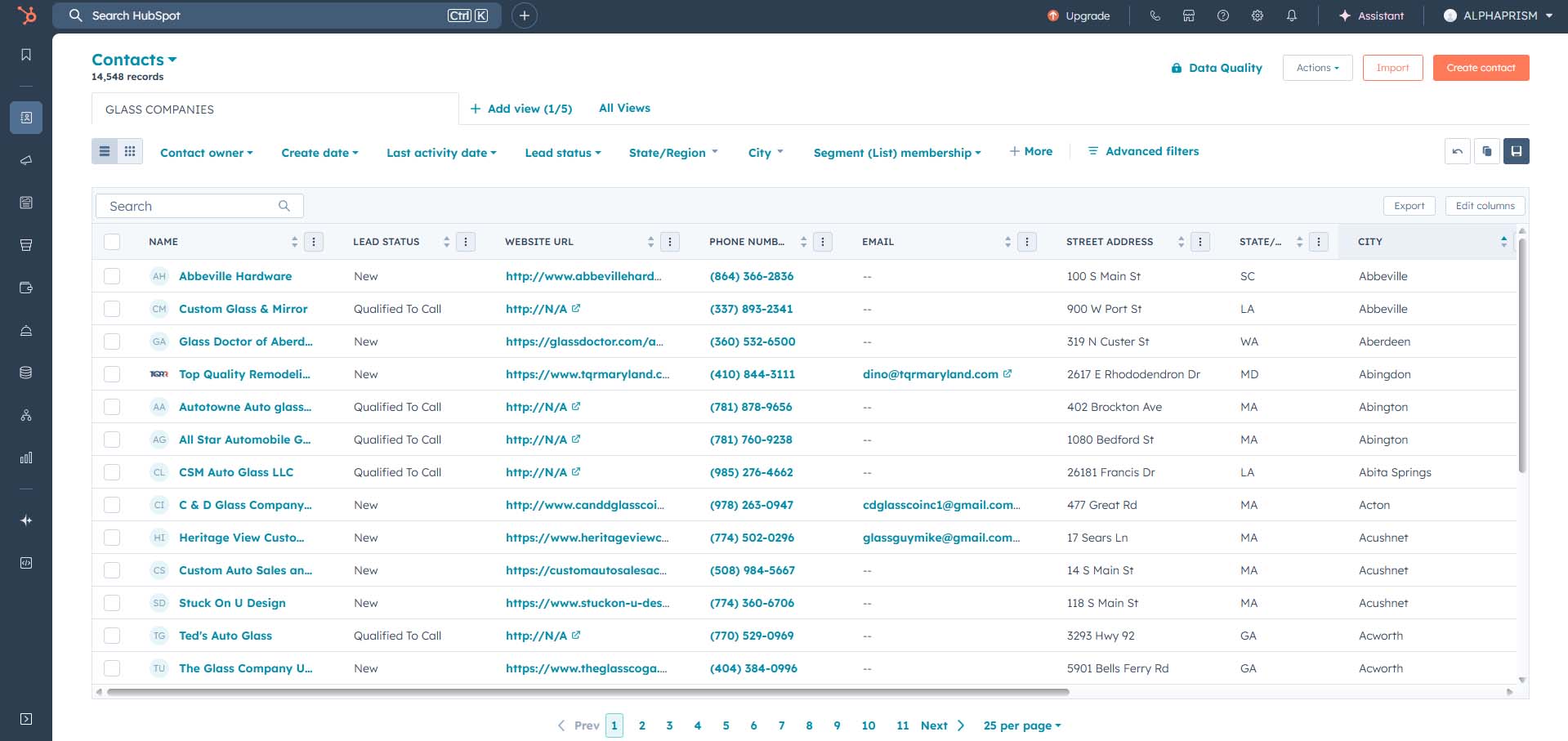1568x741 pixels.
Task: Check the Ted's Auto Glass row
Action: coord(112,636)
